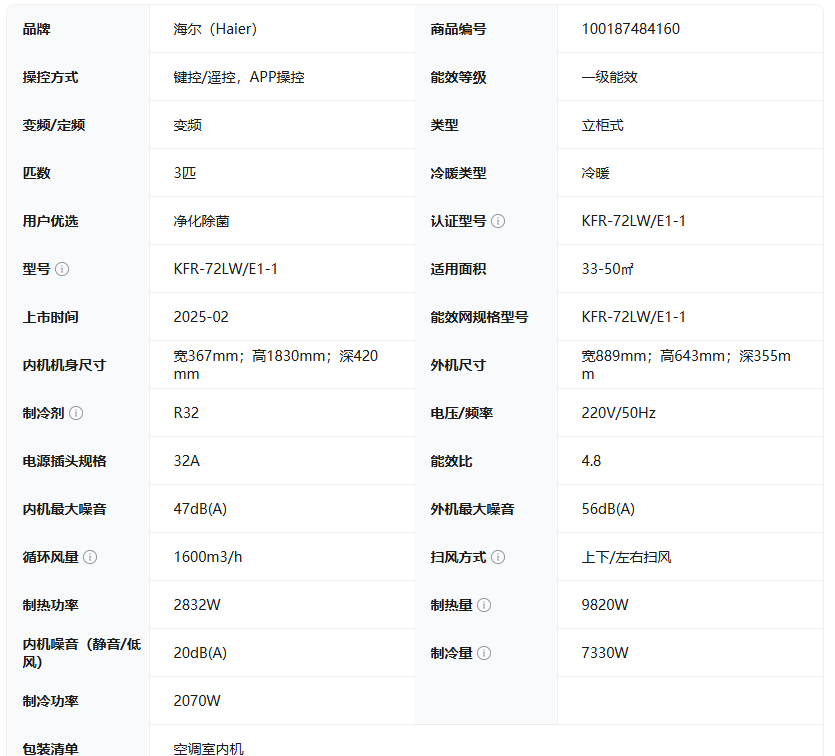835x756 pixels.
Task: Click the 认证型号 value KFR-72LW/E1-1
Action: pos(634,221)
